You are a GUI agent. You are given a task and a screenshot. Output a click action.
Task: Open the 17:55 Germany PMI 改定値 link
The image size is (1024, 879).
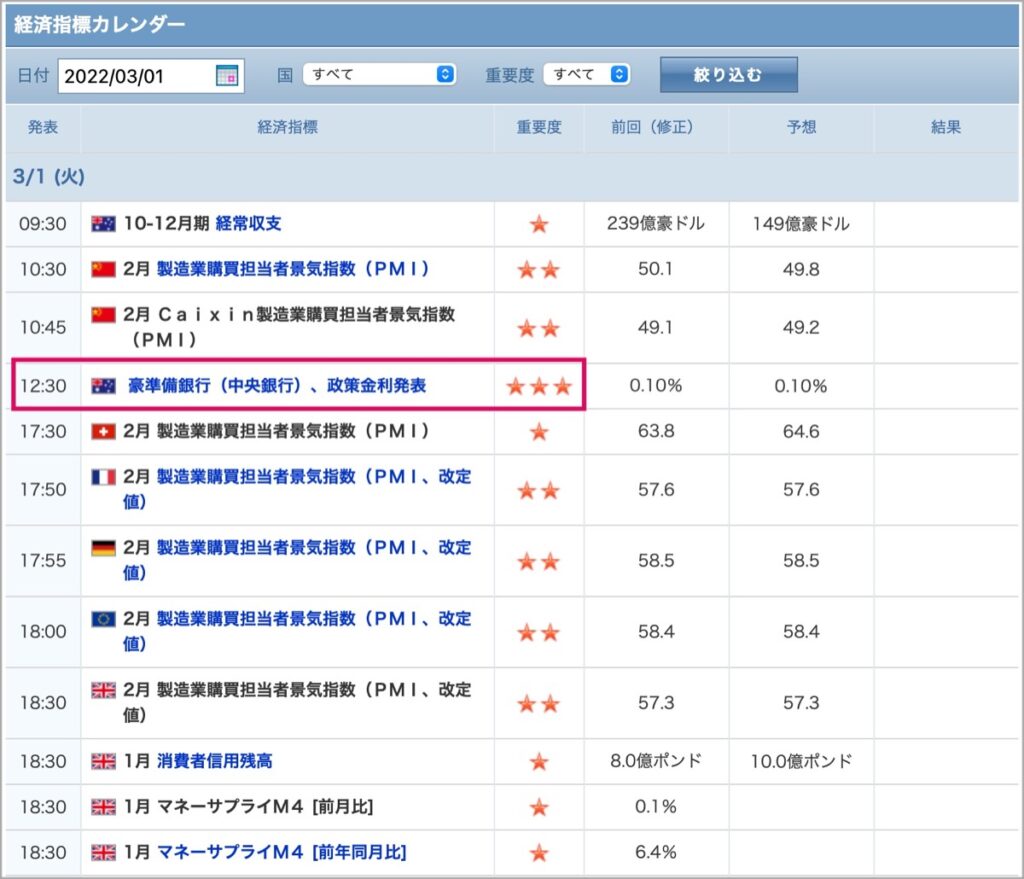pyautogui.click(x=297, y=560)
